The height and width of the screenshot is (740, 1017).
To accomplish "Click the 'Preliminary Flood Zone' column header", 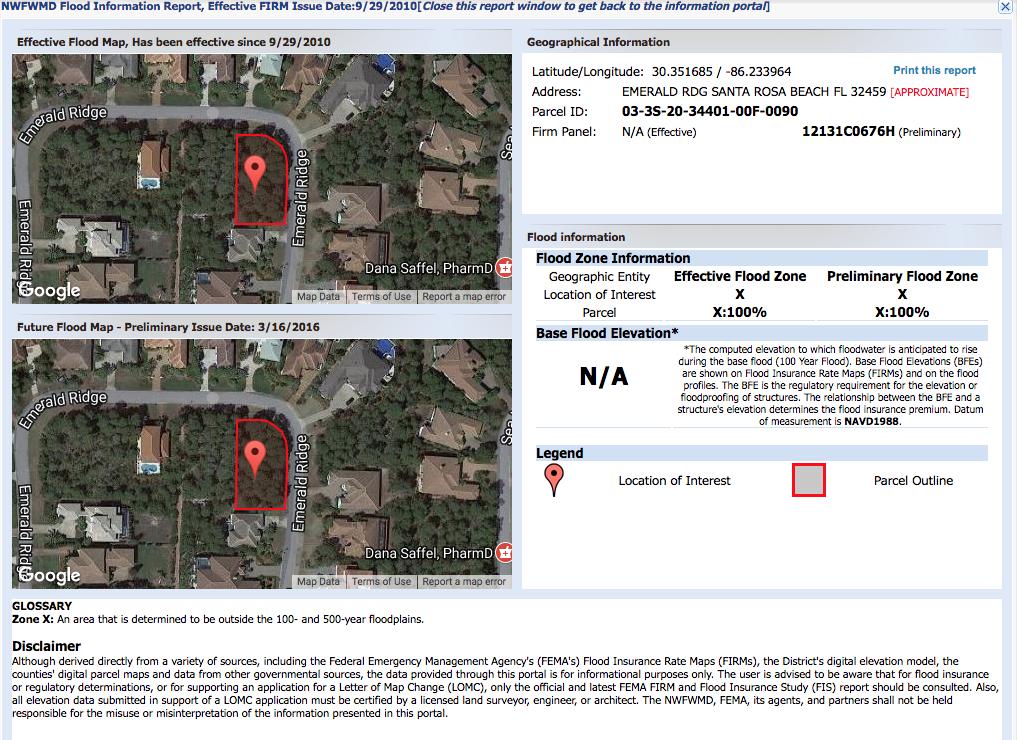I will pos(902,276).
